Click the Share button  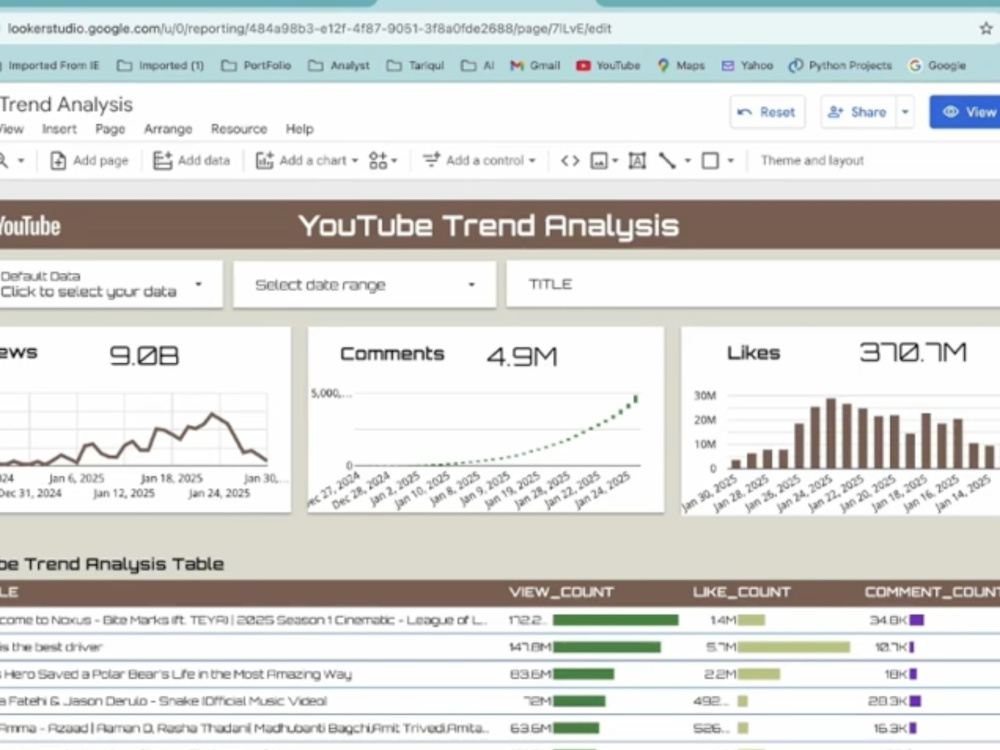click(858, 112)
